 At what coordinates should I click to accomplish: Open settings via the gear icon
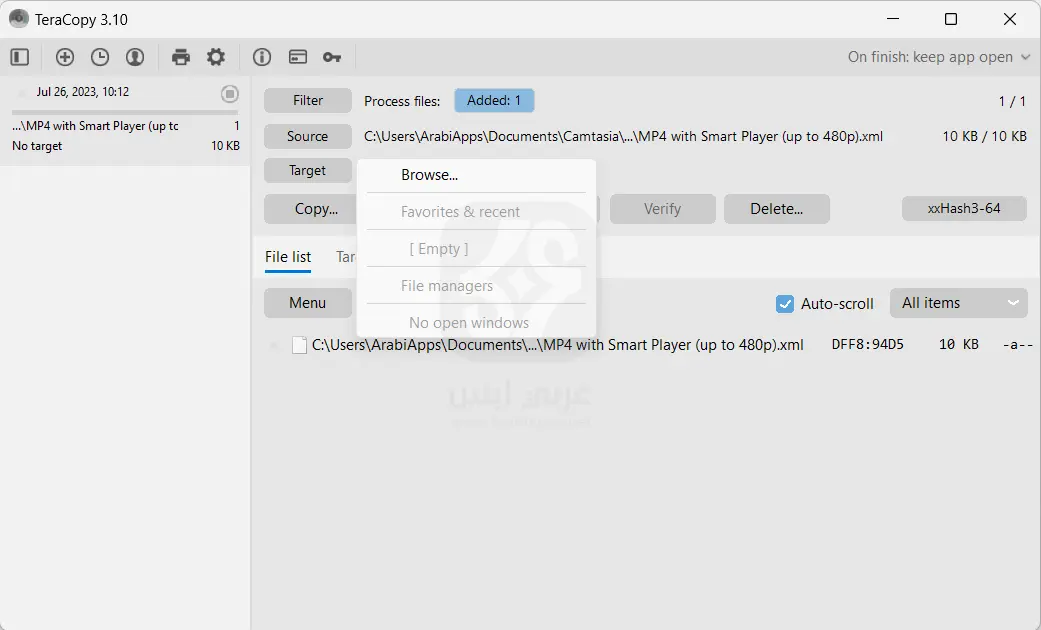pyautogui.click(x=216, y=57)
